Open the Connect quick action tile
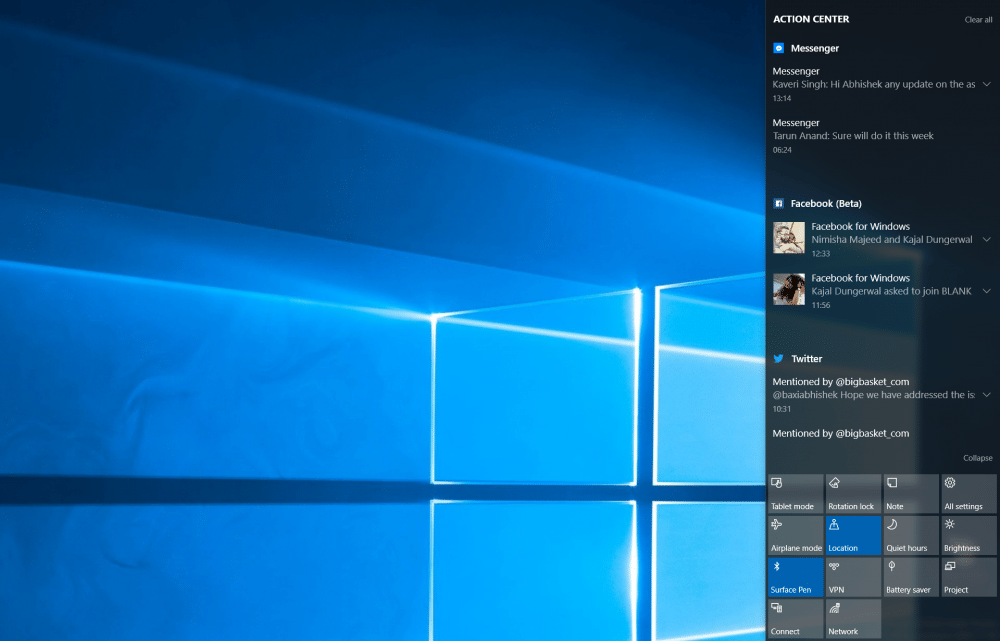This screenshot has height=641, width=1000. pyautogui.click(x=795, y=619)
